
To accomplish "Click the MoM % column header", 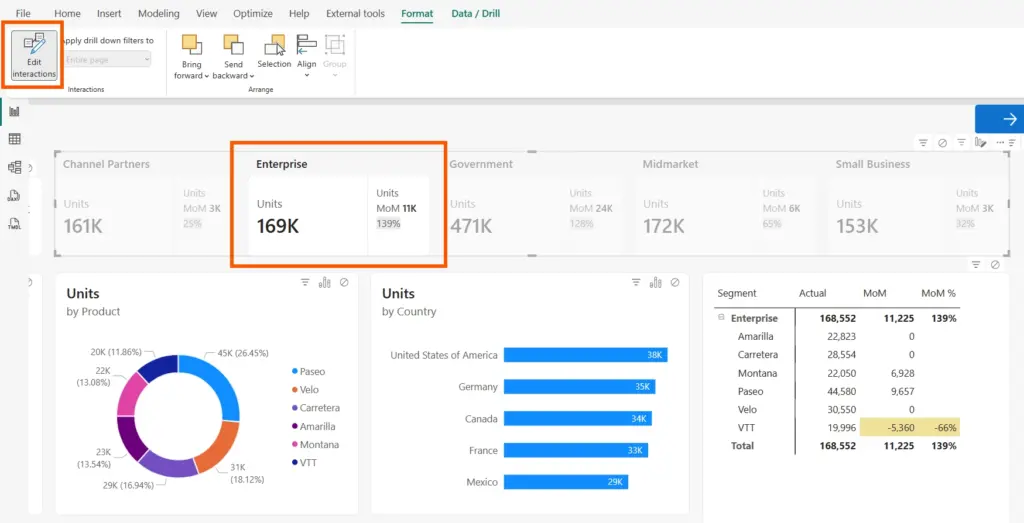I will point(938,293).
